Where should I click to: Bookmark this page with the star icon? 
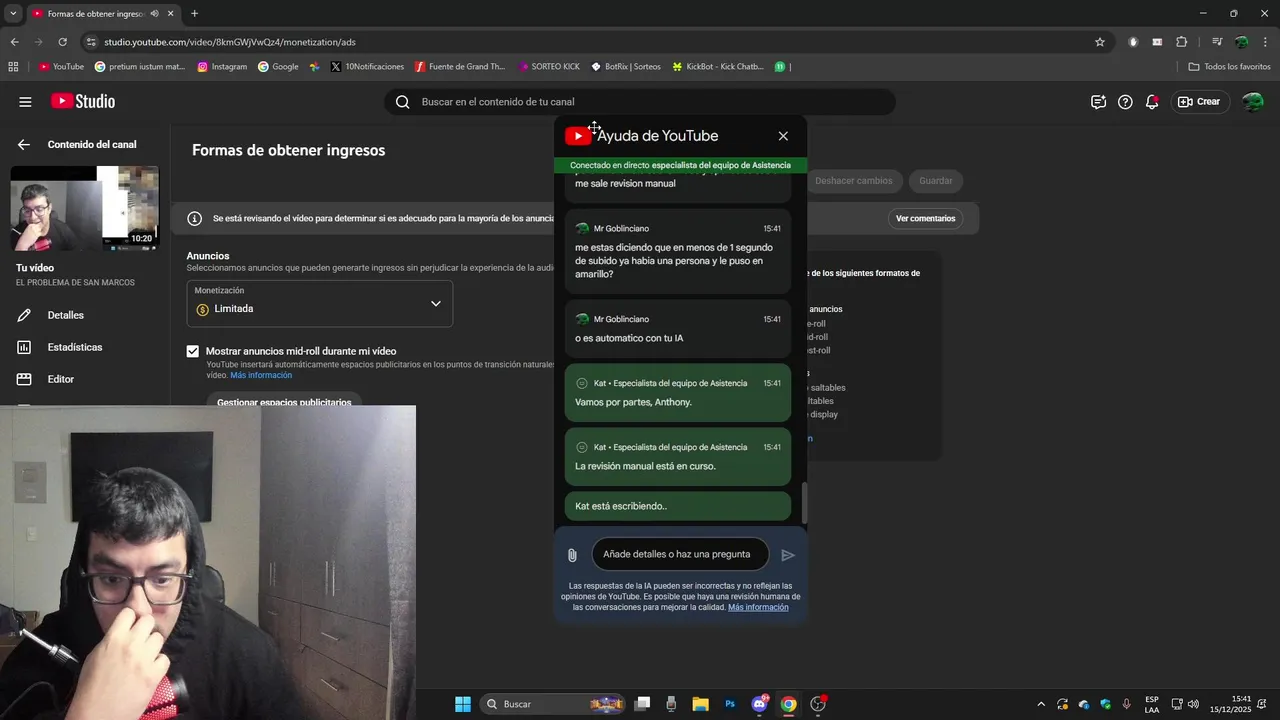(x=1100, y=42)
